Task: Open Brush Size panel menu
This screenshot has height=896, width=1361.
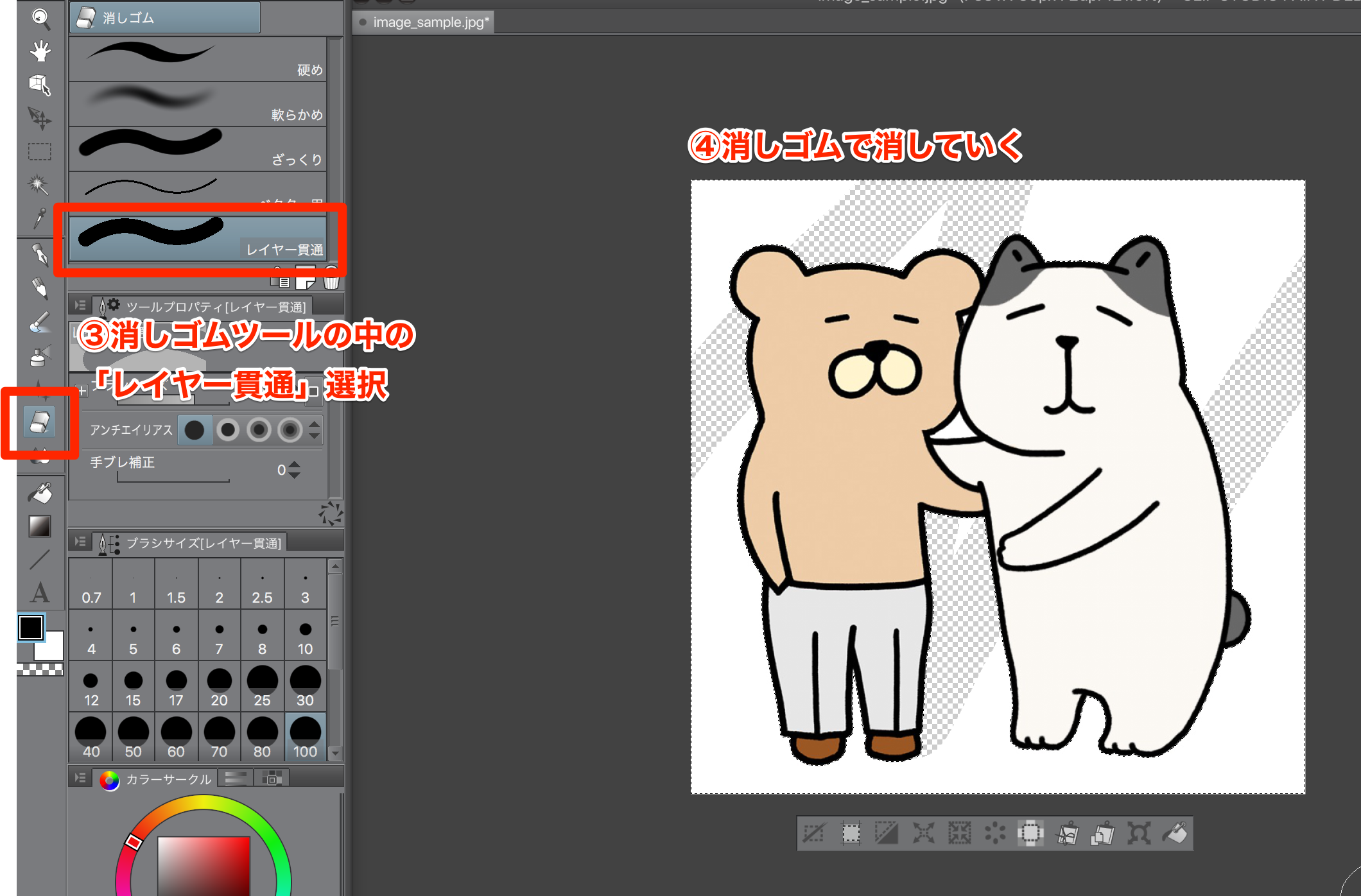Action: [x=80, y=542]
